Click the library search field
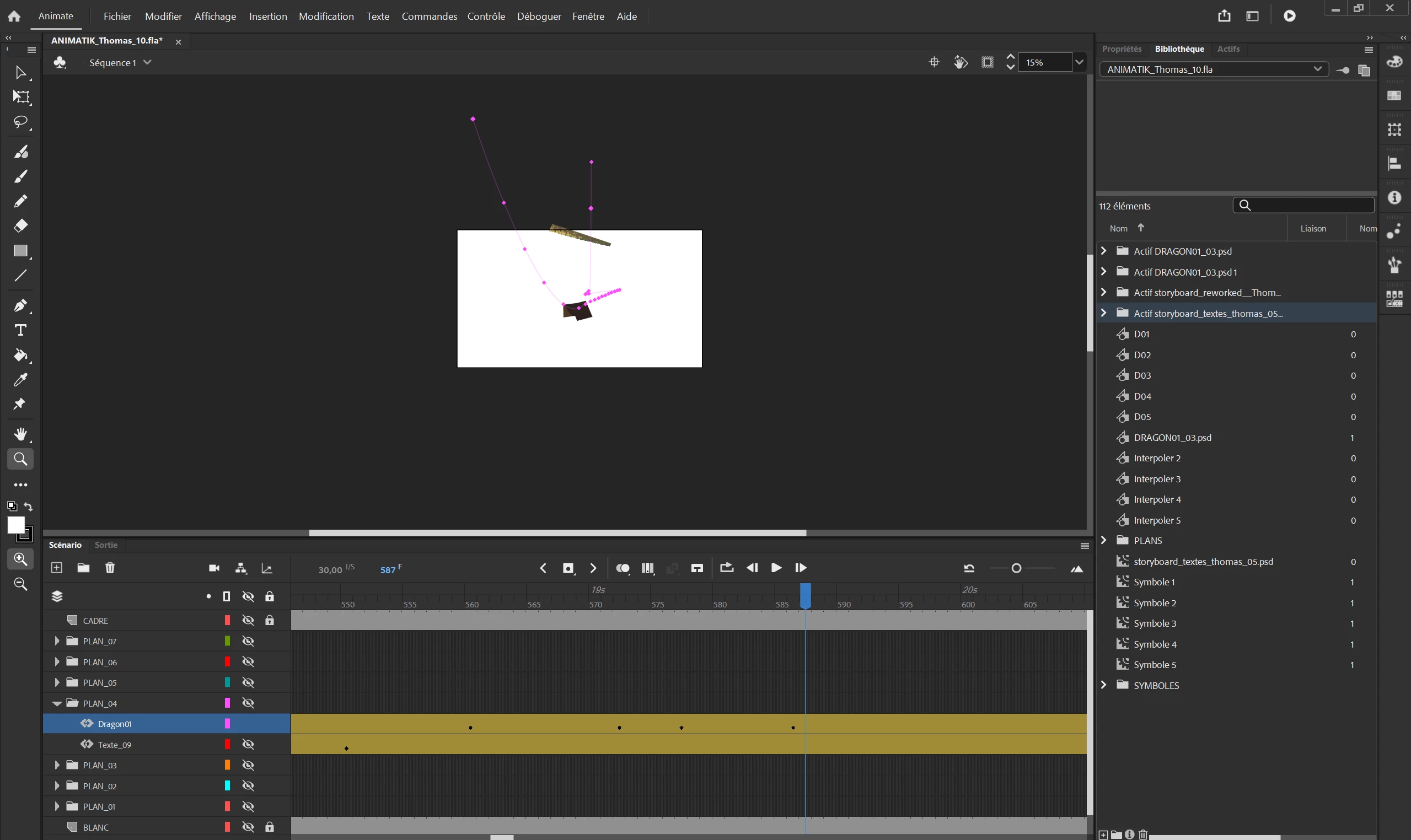 (1309, 206)
